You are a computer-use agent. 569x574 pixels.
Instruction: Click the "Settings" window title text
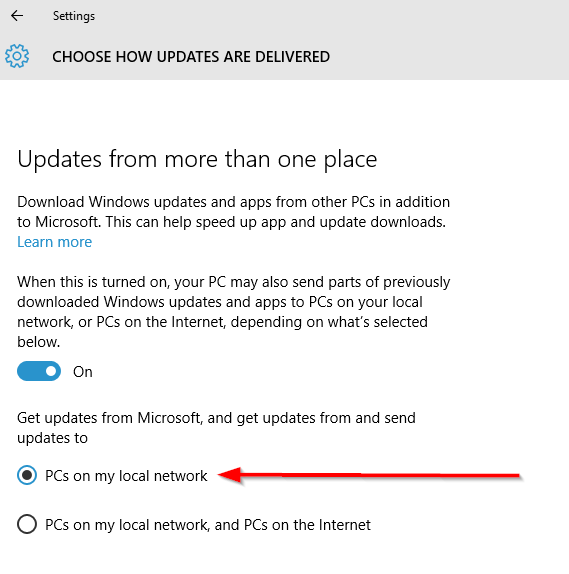[x=74, y=16]
